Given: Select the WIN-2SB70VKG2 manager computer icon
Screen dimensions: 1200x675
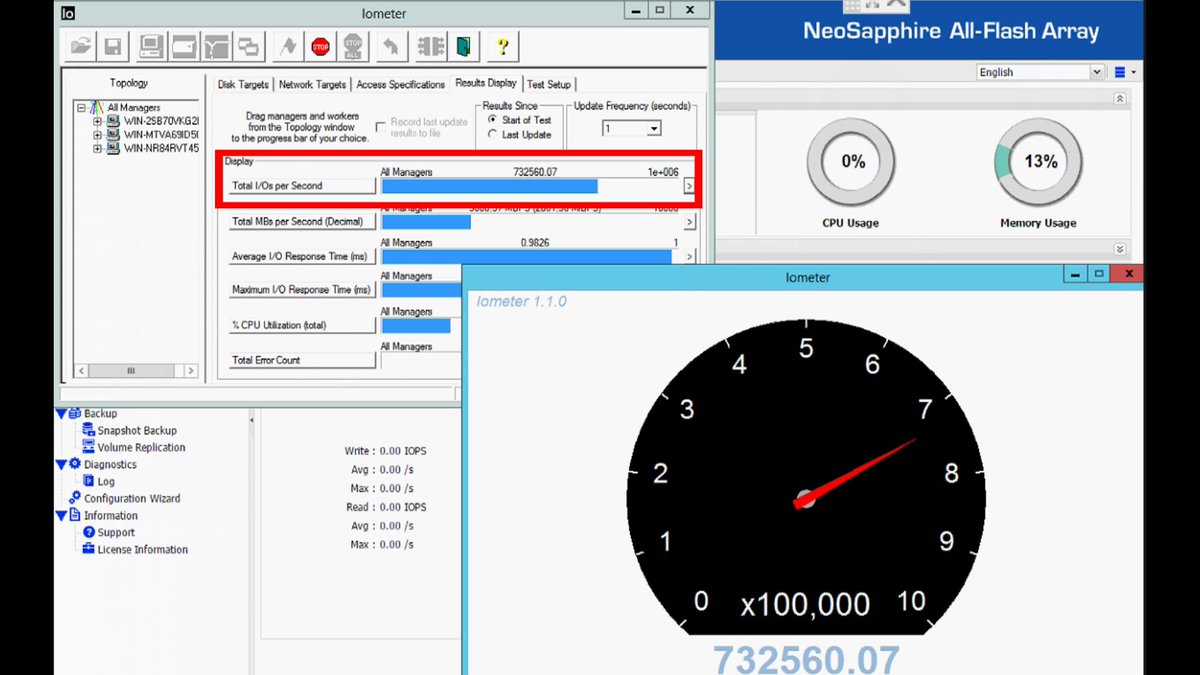Looking at the screenshot, I should [114, 121].
